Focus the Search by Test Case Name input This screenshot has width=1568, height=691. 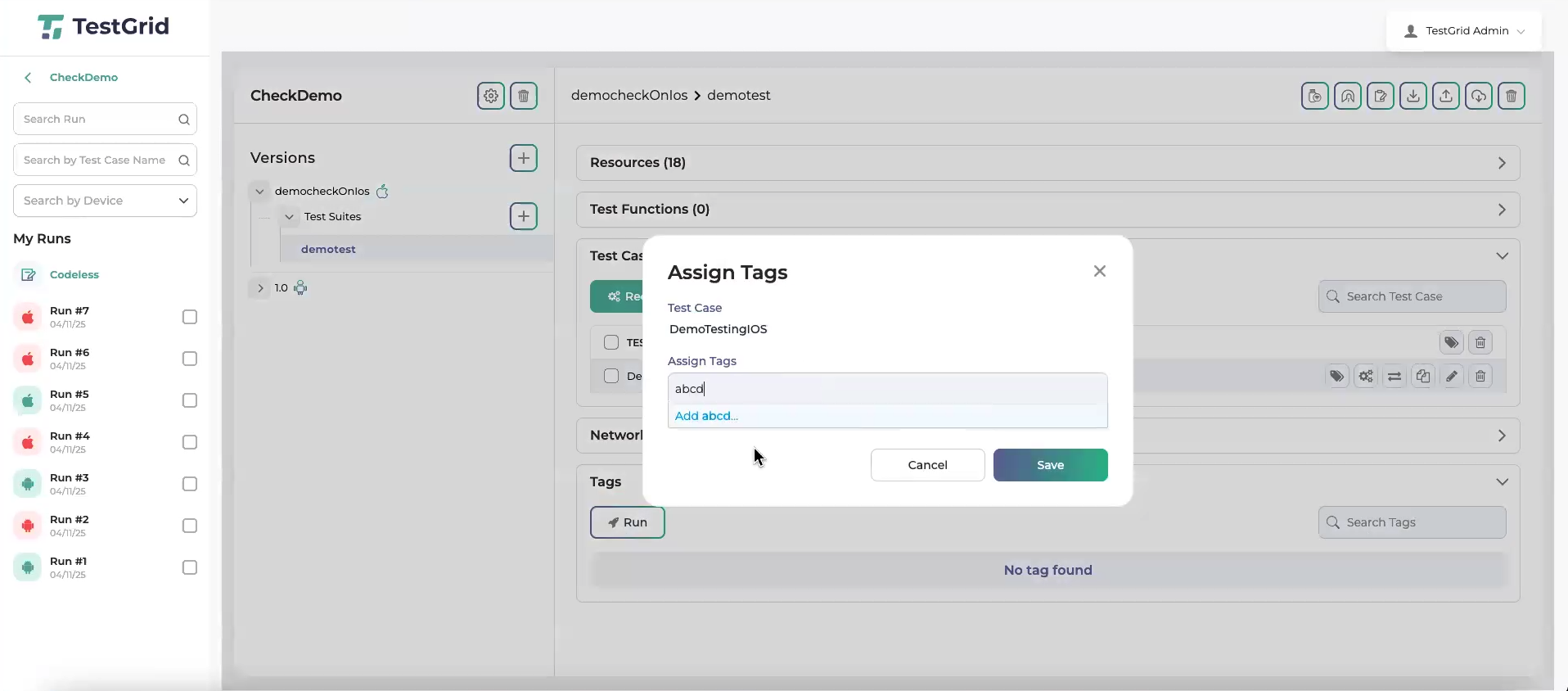(105, 160)
